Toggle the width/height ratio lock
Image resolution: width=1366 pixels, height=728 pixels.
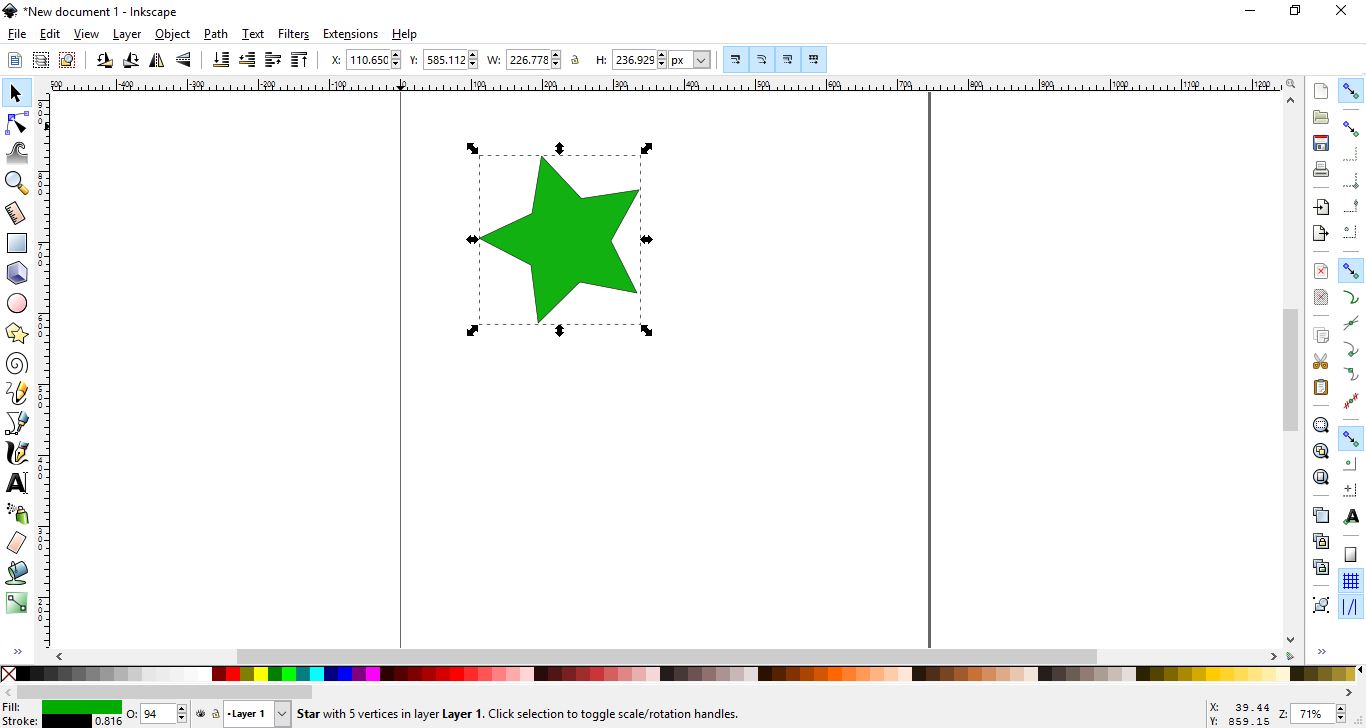coord(575,60)
